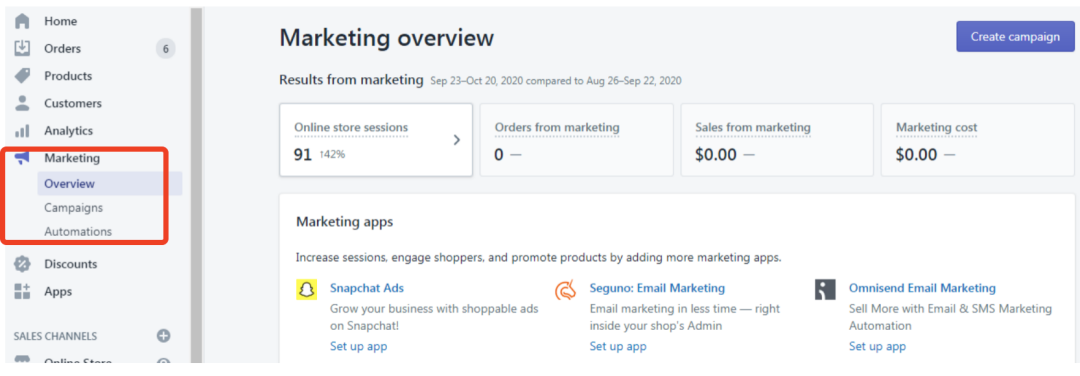This screenshot has width=1080, height=376.
Task: Open Home via the house icon
Action: (22, 21)
